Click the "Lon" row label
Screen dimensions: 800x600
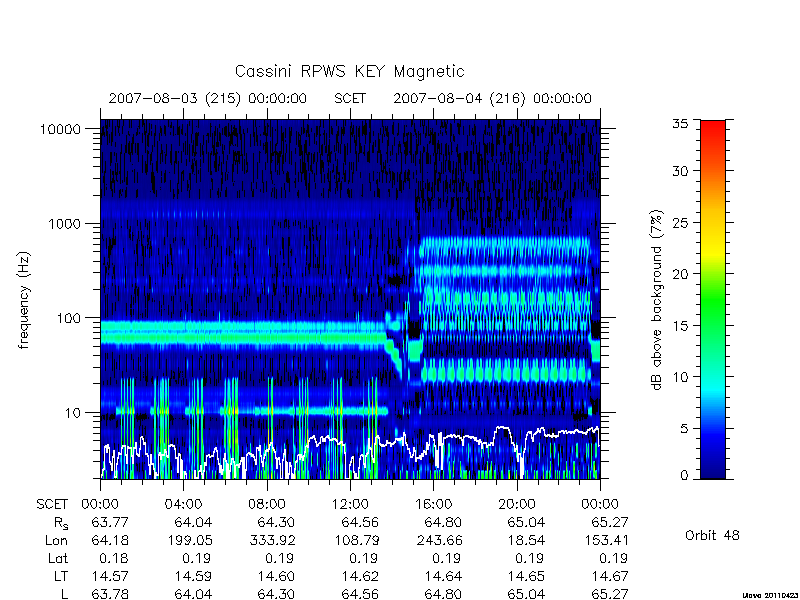click(x=57, y=540)
